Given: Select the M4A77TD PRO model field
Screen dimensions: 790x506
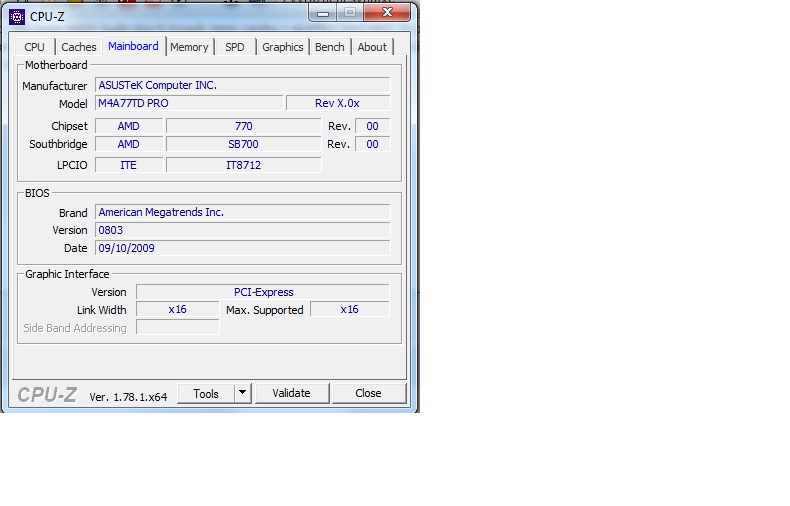Looking at the screenshot, I should tap(189, 103).
